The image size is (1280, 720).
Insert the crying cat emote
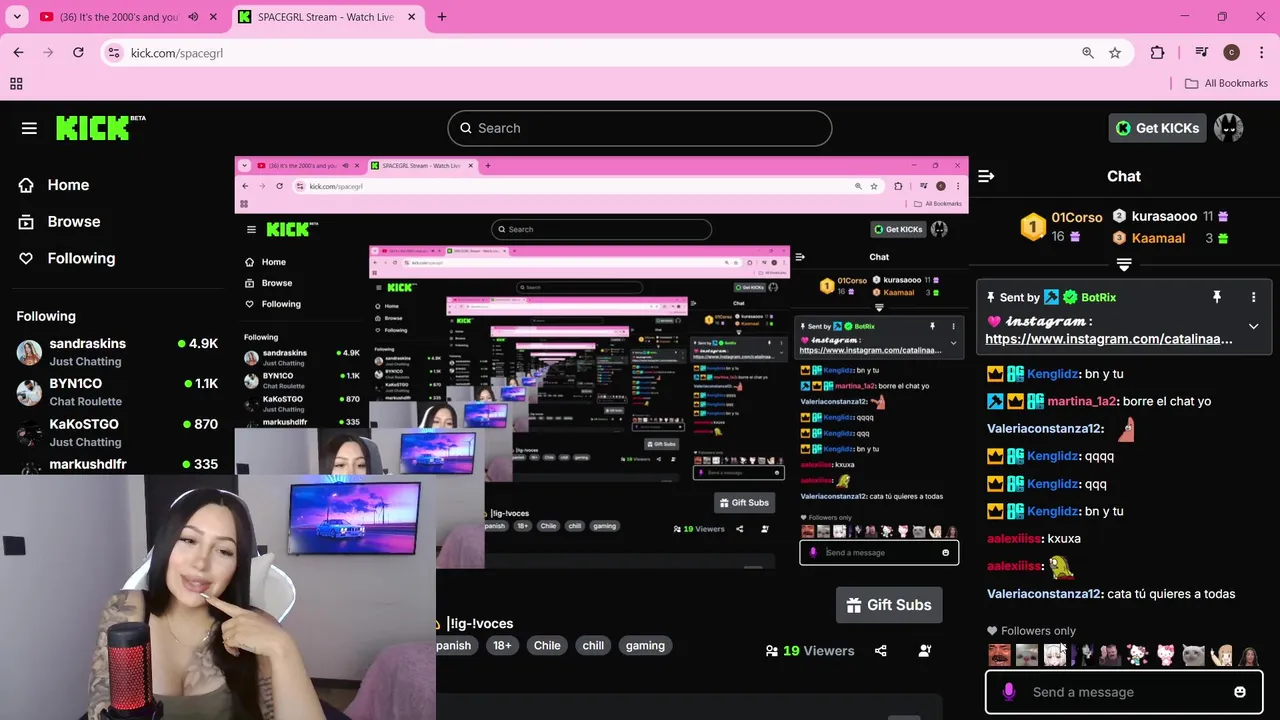[1027, 656]
